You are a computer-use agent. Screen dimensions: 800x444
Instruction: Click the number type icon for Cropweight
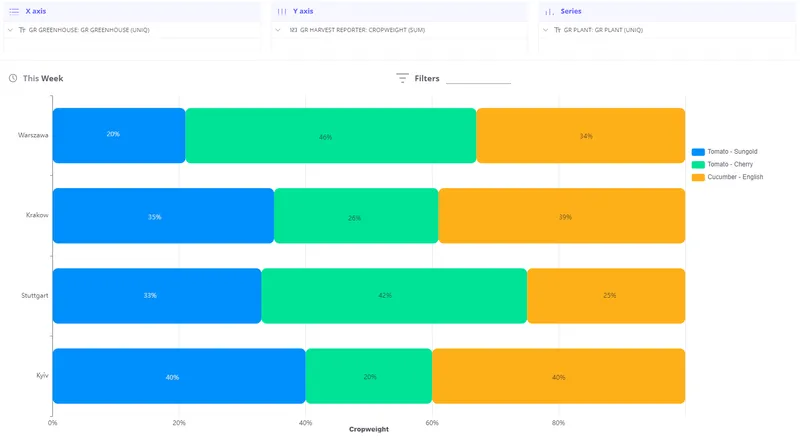293,30
